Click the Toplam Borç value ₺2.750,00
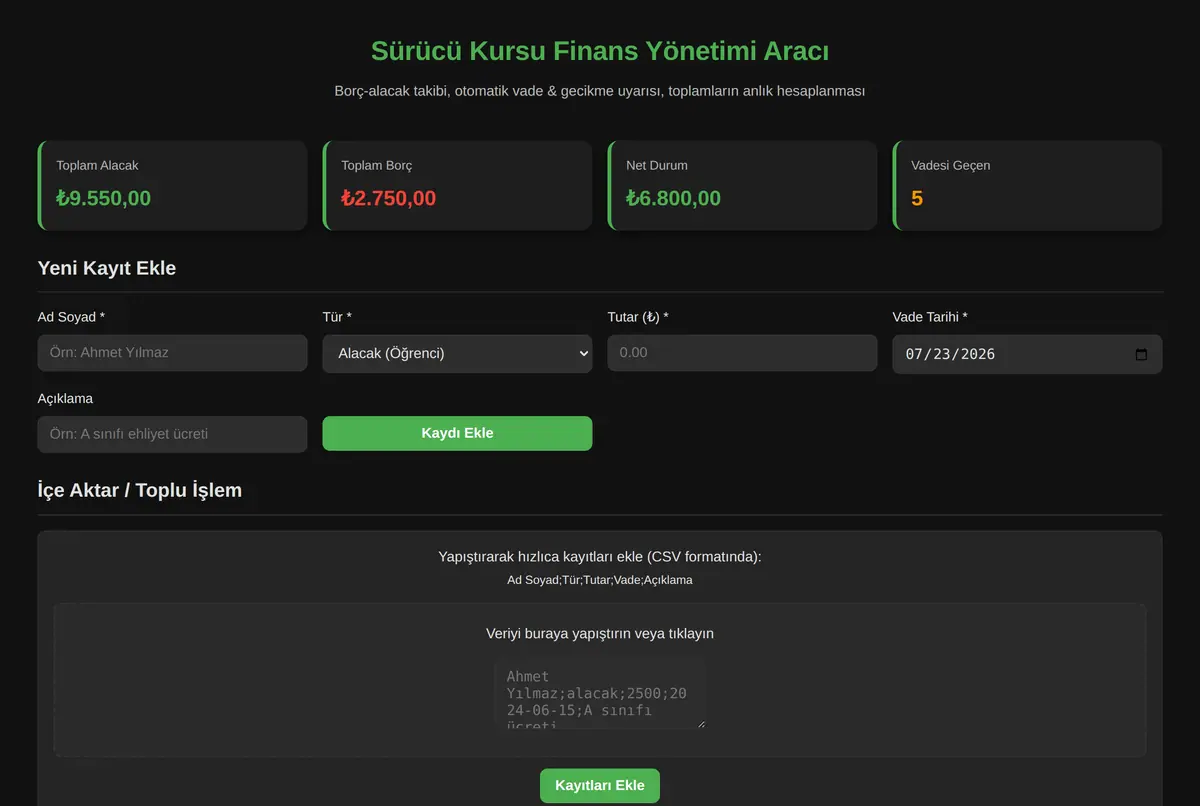The image size is (1200, 806). coord(389,198)
